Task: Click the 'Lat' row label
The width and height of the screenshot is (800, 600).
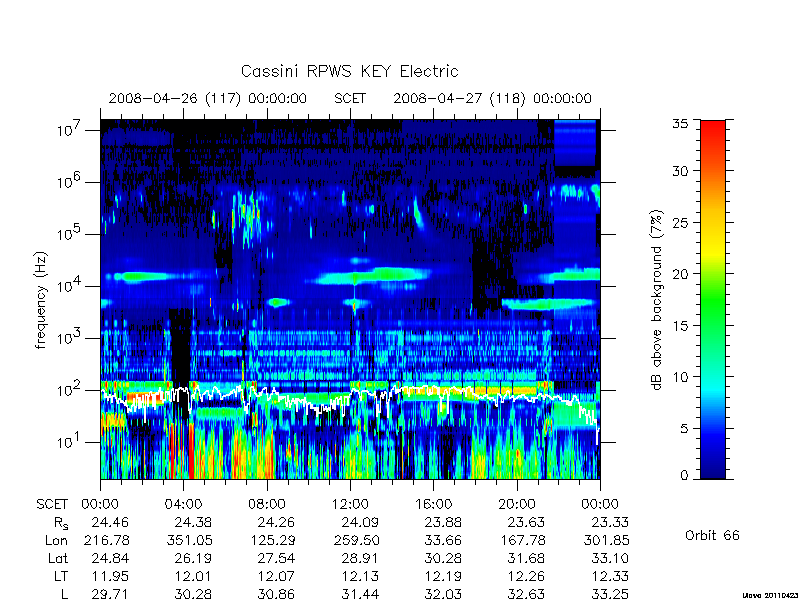Action: (x=58, y=559)
